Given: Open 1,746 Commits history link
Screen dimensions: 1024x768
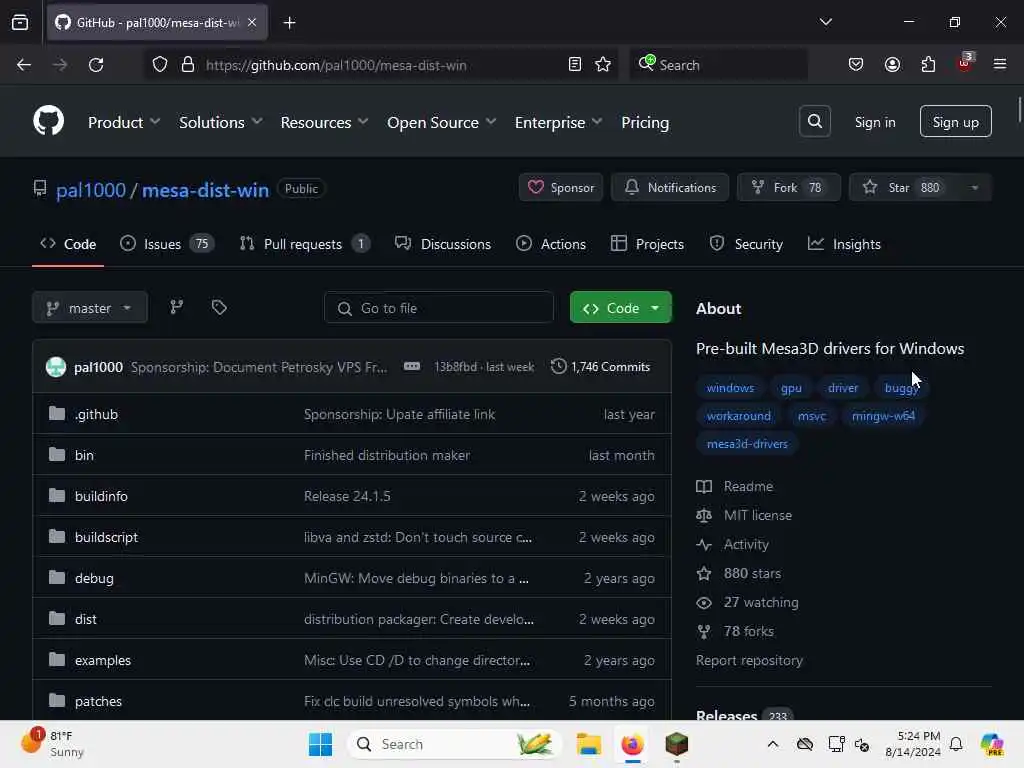Looking at the screenshot, I should tap(600, 366).
